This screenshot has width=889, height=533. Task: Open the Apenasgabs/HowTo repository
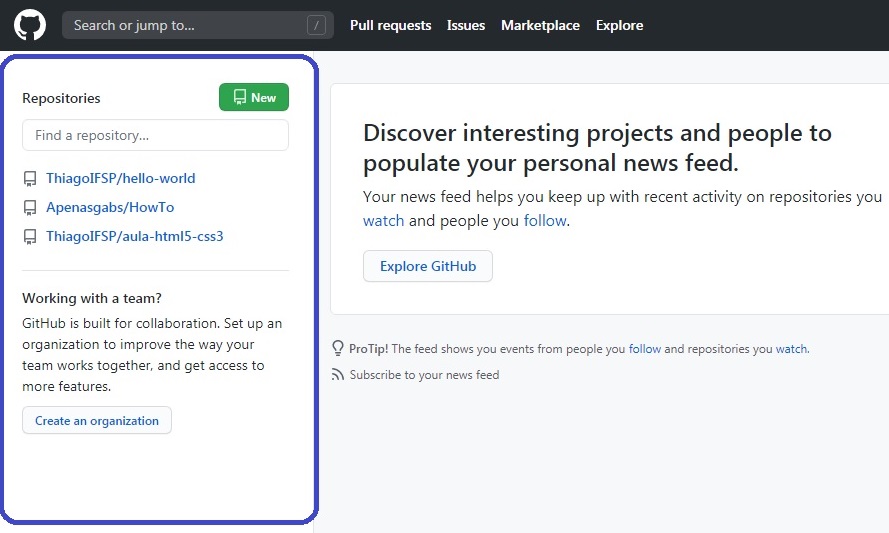coord(110,207)
